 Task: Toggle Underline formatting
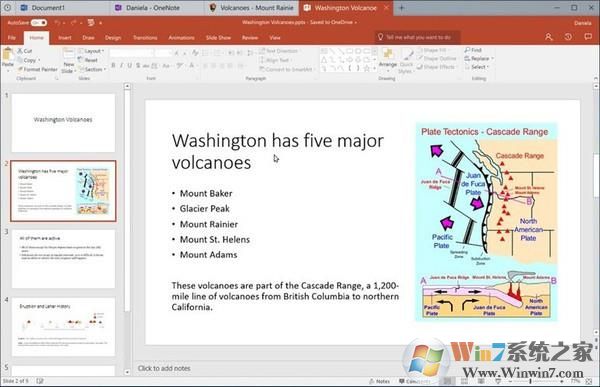point(130,66)
